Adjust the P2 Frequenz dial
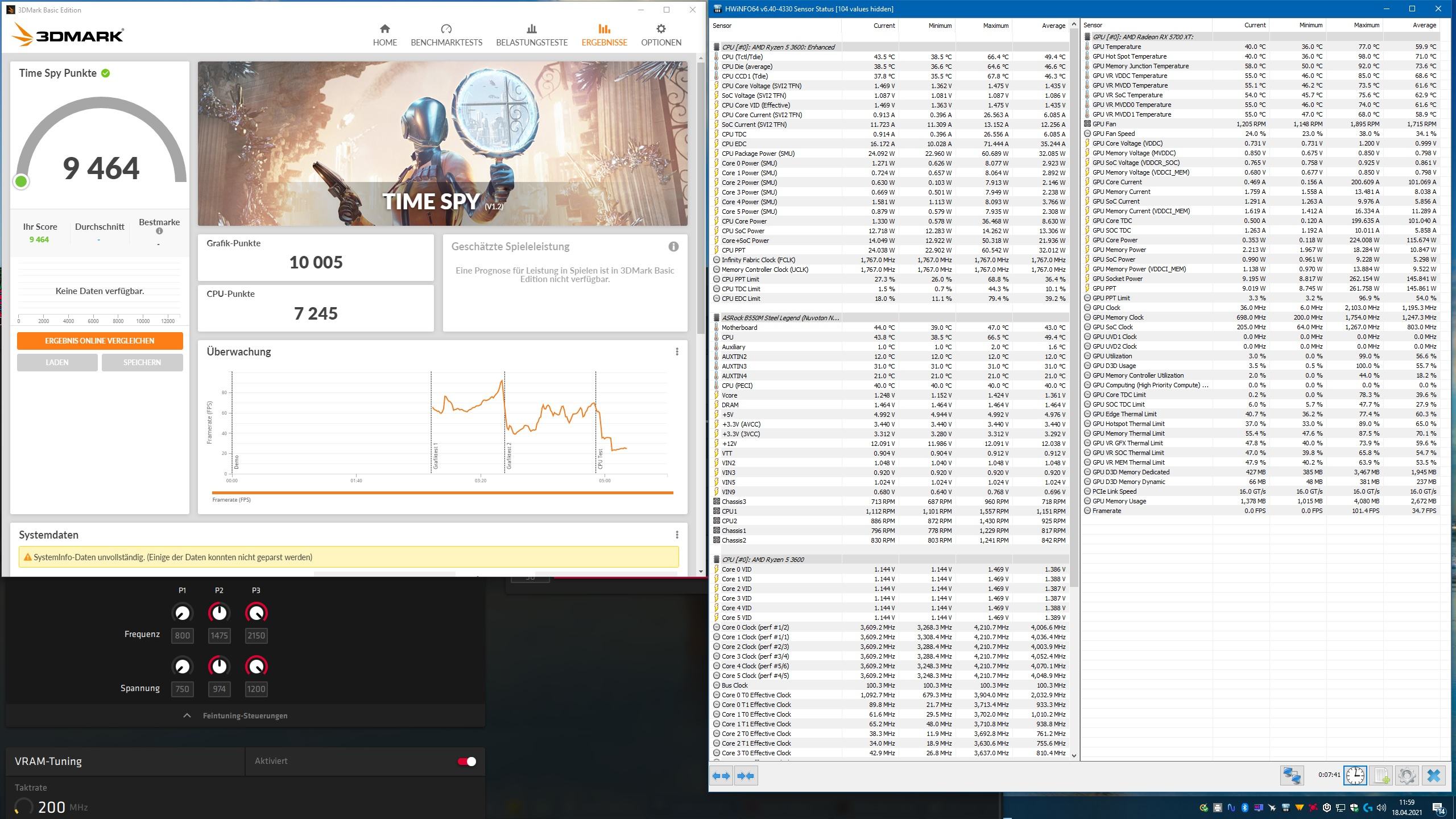1456x819 pixels. [219, 613]
